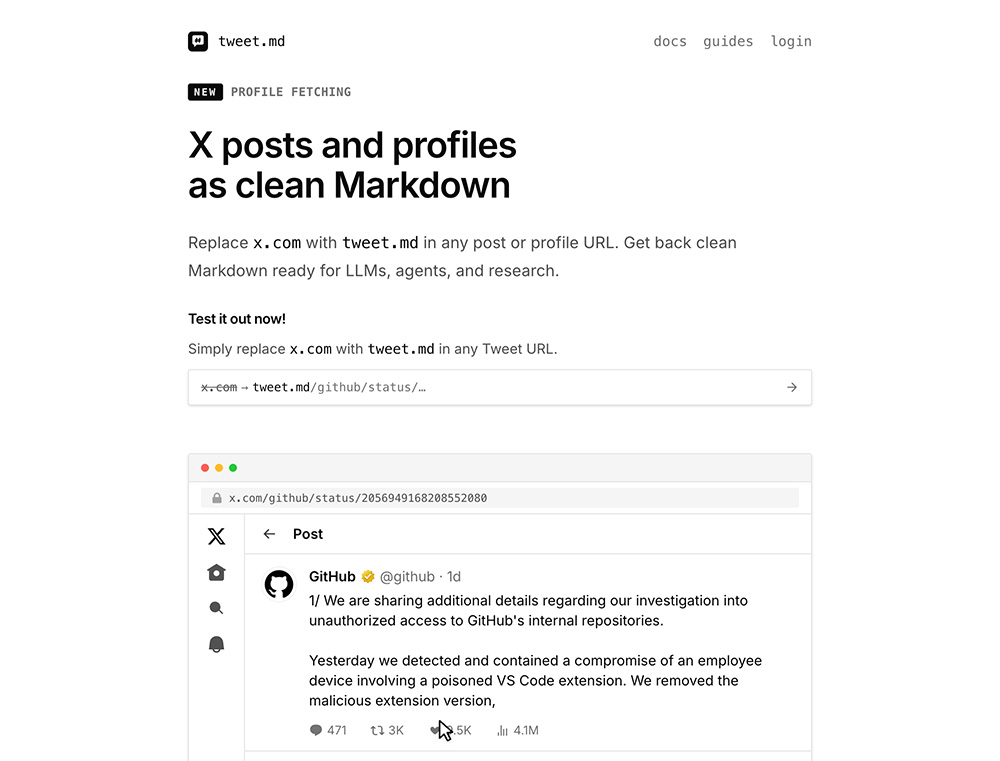Image resolution: width=1000 pixels, height=761 pixels.
Task: Submit URL with the arrow button
Action: (x=791, y=387)
